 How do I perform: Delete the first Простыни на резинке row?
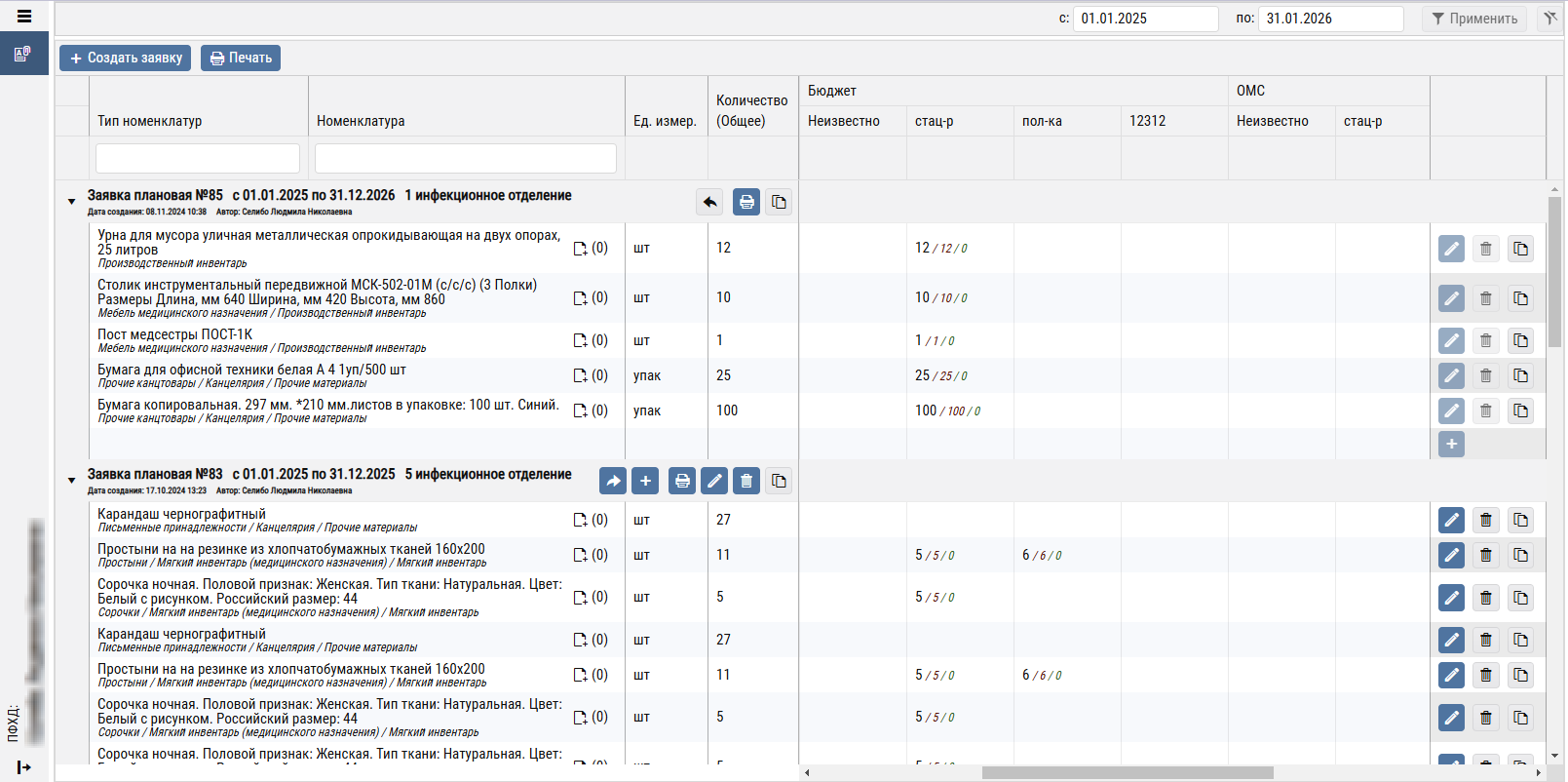click(x=1486, y=555)
